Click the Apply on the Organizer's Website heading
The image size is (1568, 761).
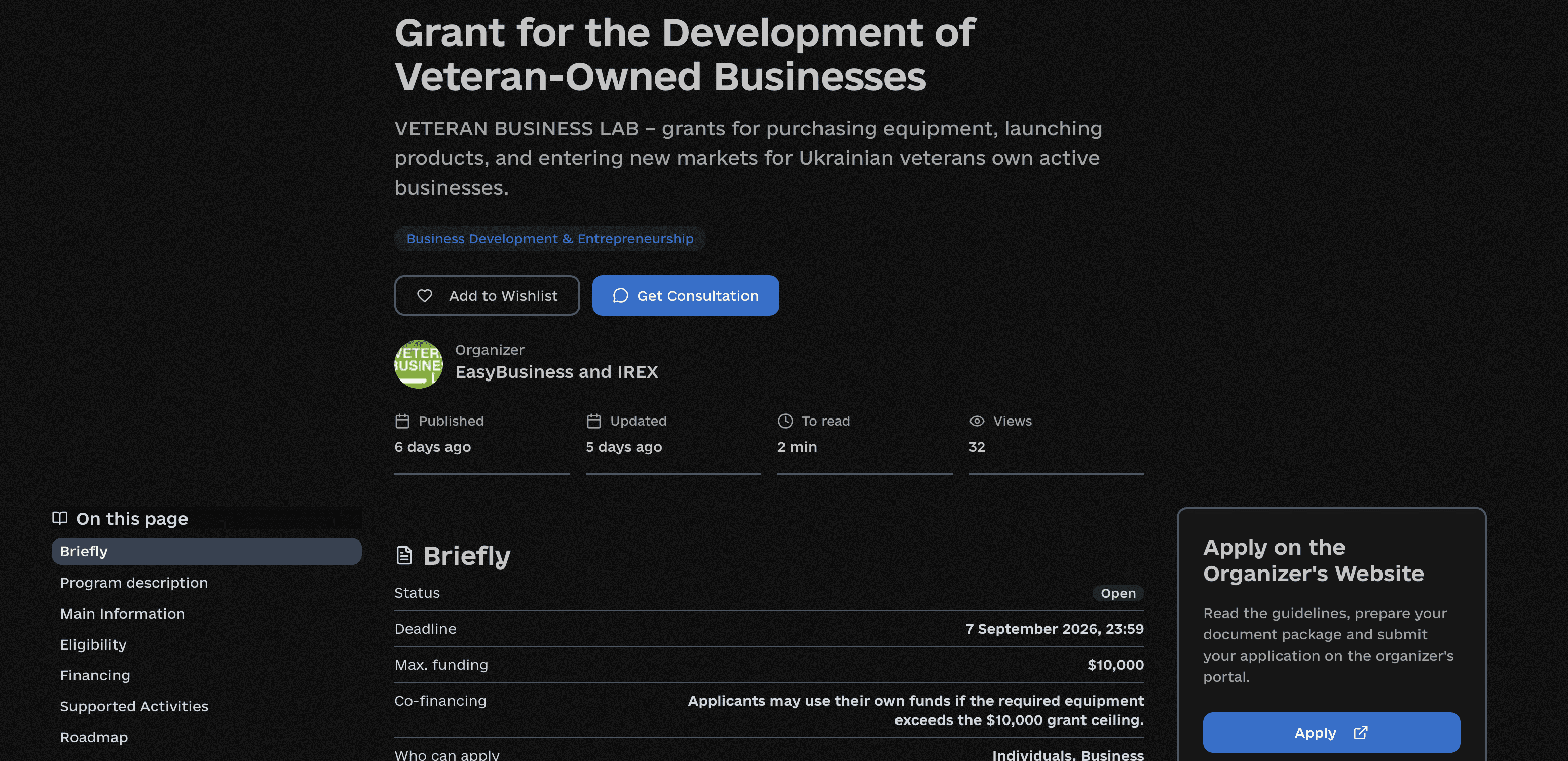coord(1314,560)
